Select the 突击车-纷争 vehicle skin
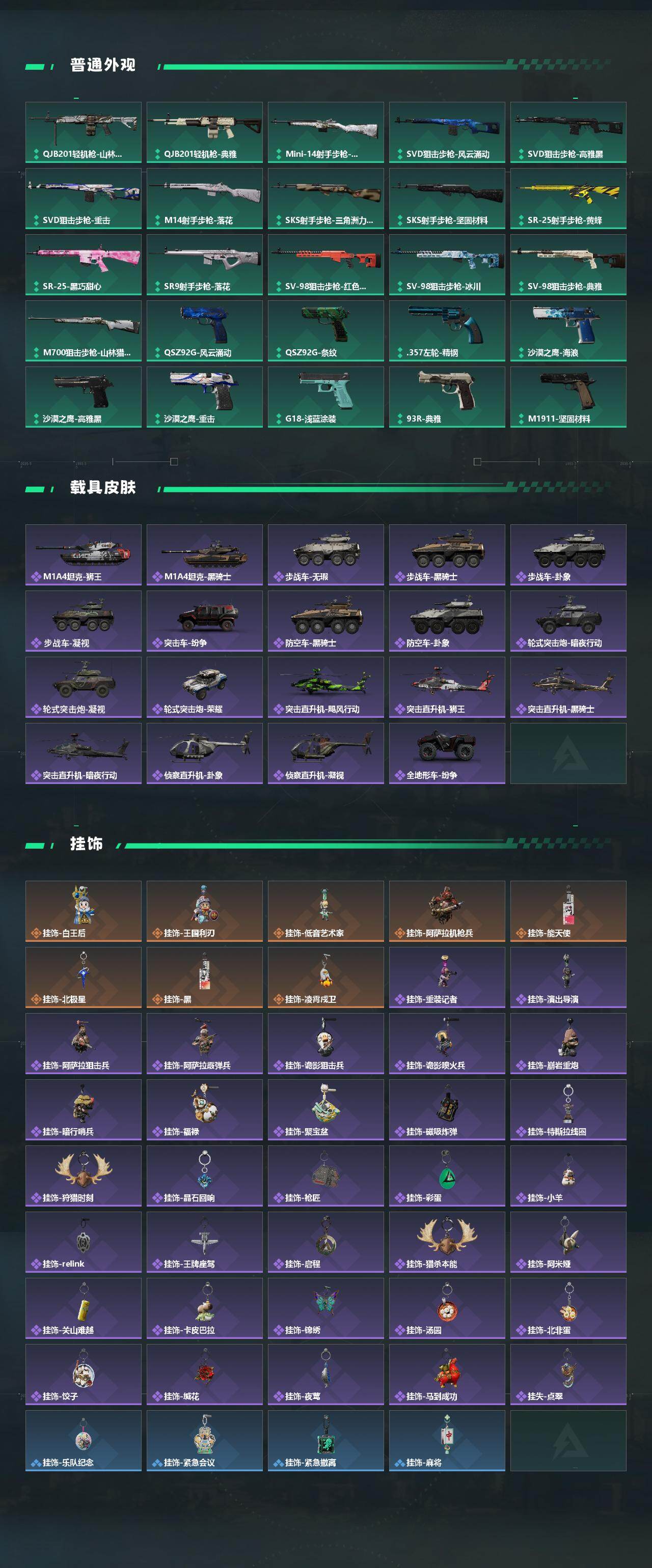The height and width of the screenshot is (1568, 652). click(x=205, y=621)
